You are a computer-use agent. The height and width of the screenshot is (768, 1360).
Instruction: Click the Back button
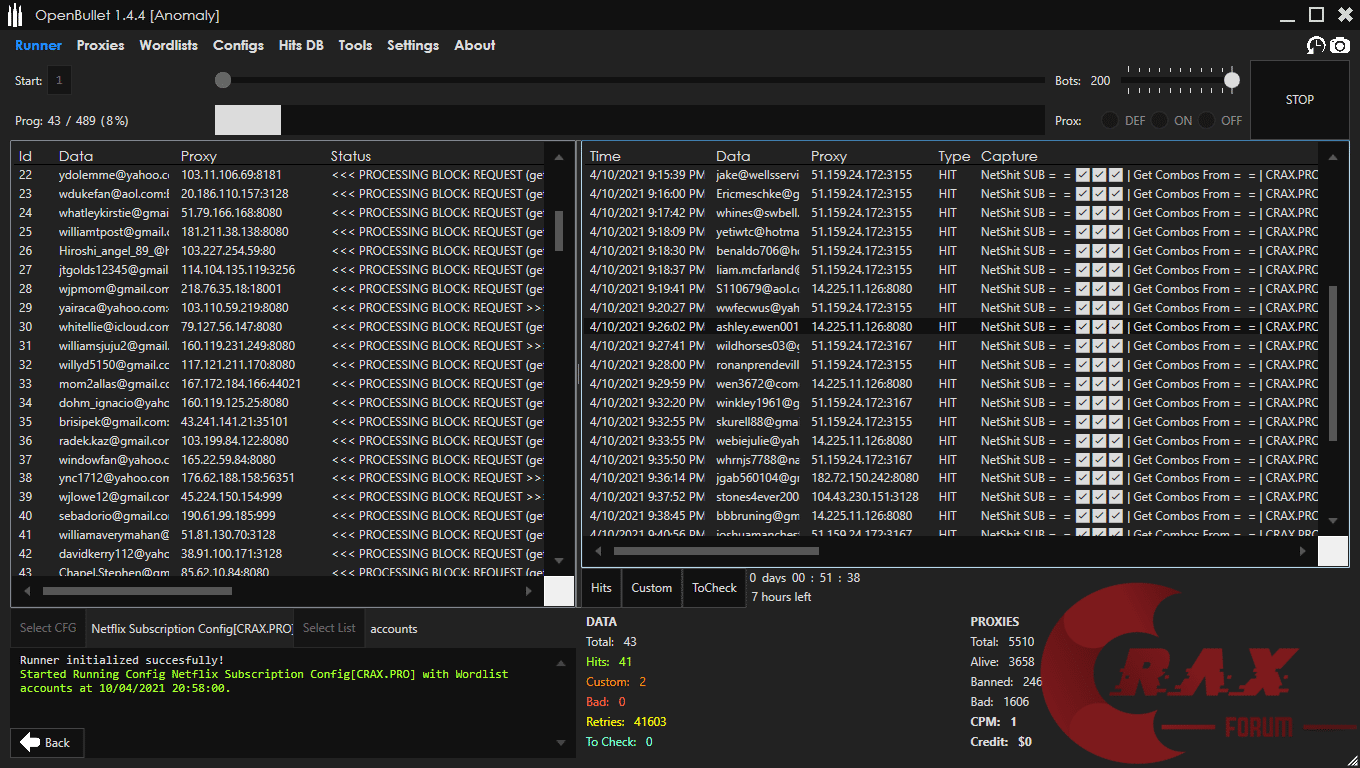46,742
